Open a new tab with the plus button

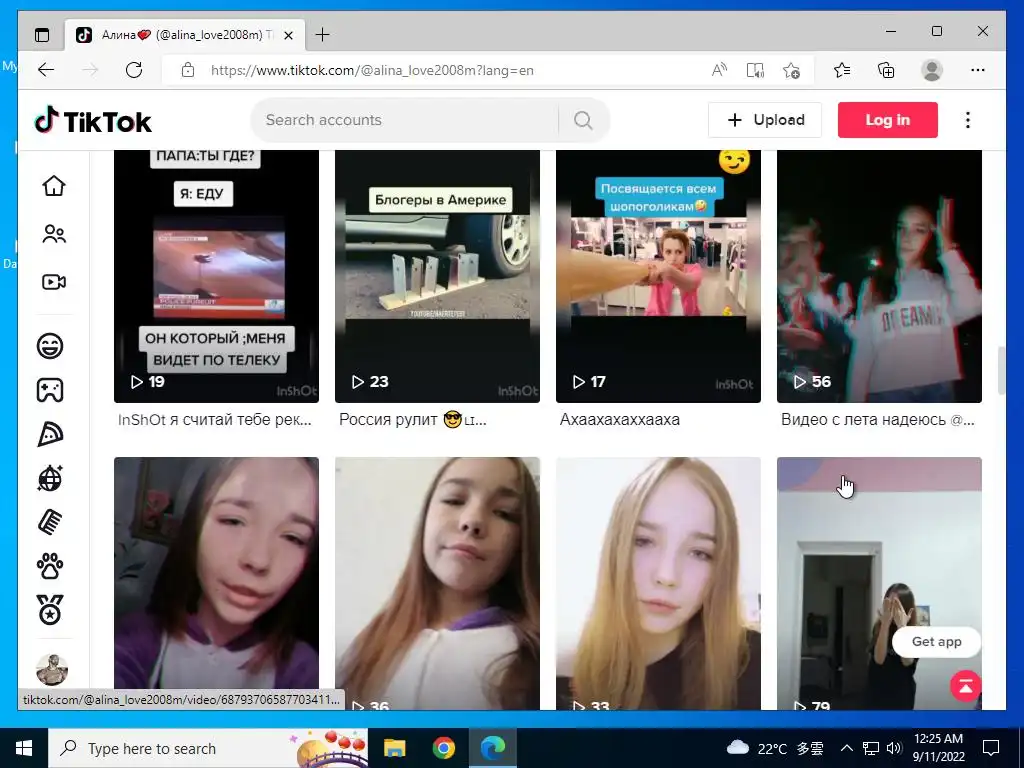click(323, 35)
